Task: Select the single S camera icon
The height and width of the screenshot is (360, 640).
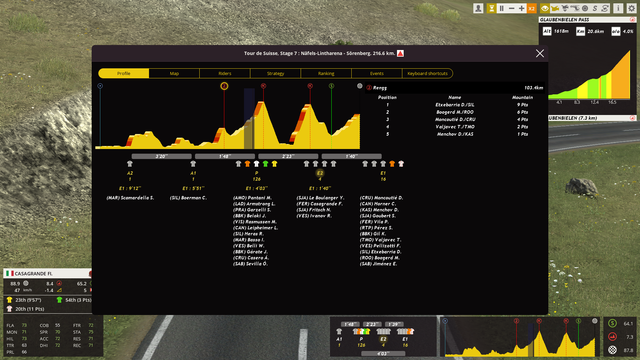Action: [595, 8]
